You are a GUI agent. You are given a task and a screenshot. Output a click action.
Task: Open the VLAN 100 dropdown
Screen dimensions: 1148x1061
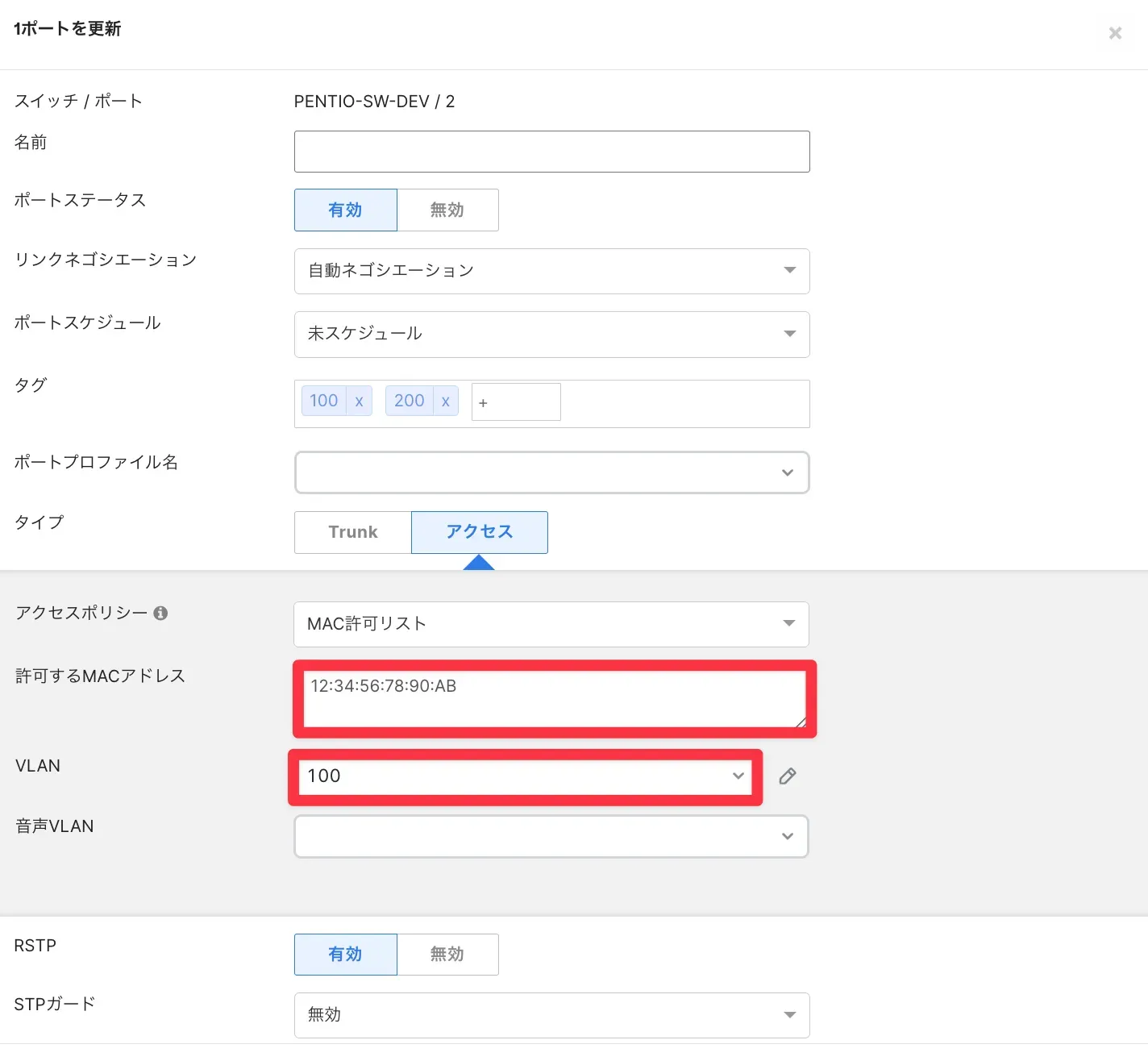[x=525, y=776]
